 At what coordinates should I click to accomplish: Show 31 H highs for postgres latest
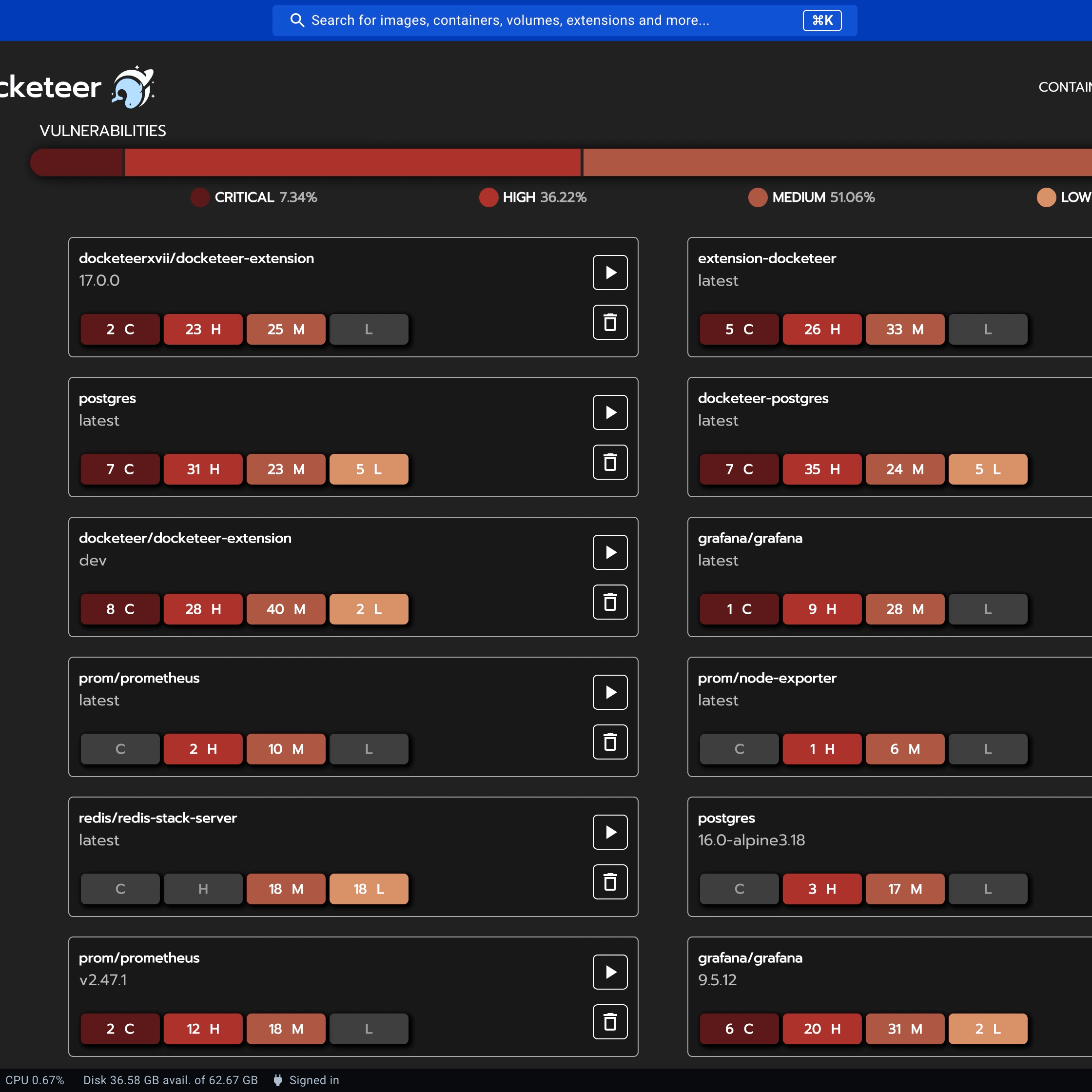click(x=203, y=469)
